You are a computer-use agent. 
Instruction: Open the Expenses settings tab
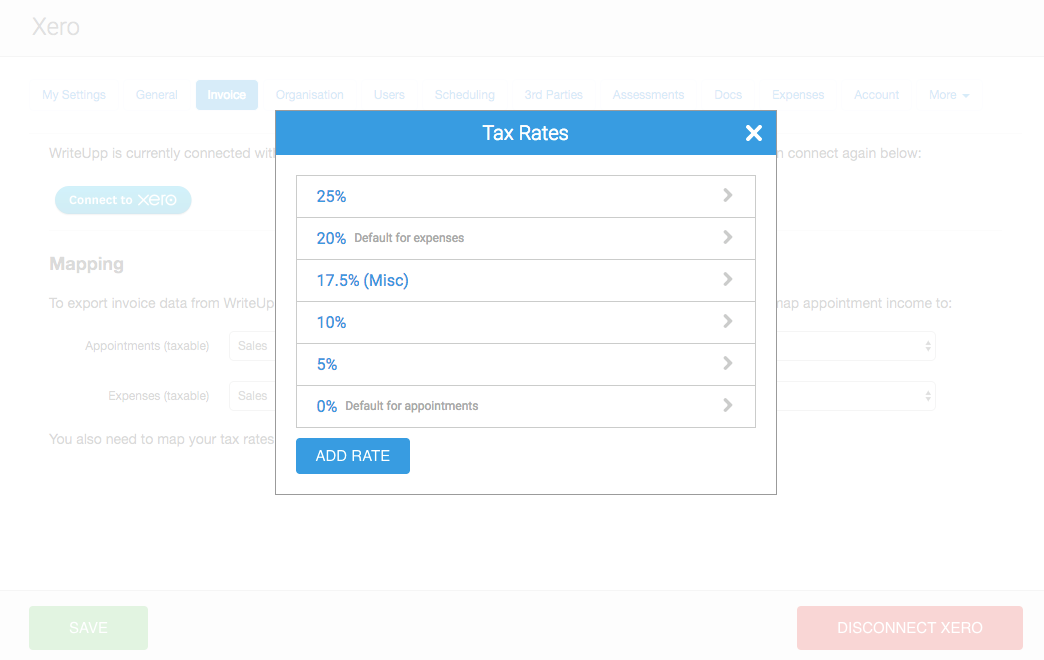(x=798, y=95)
